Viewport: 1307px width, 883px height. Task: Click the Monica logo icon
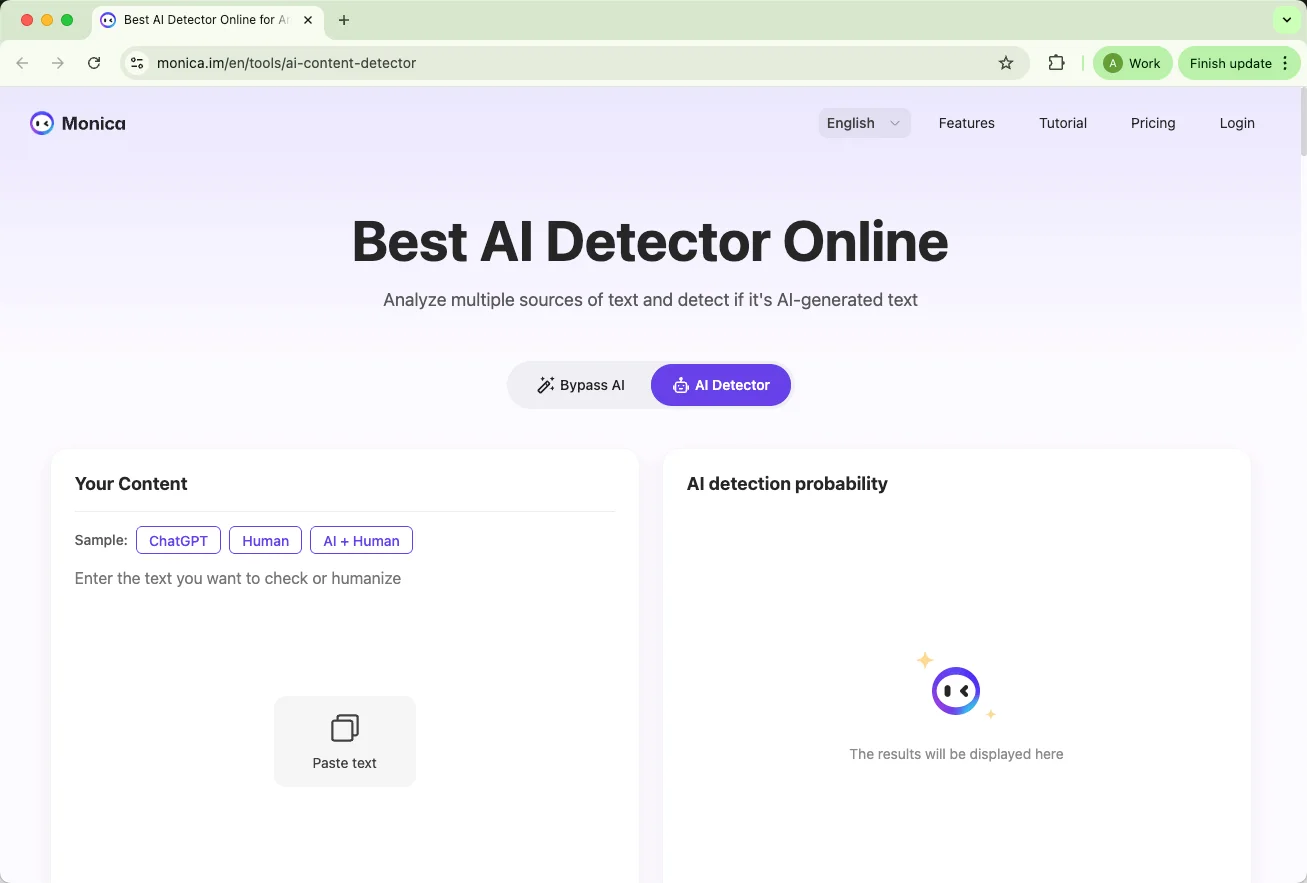(41, 123)
